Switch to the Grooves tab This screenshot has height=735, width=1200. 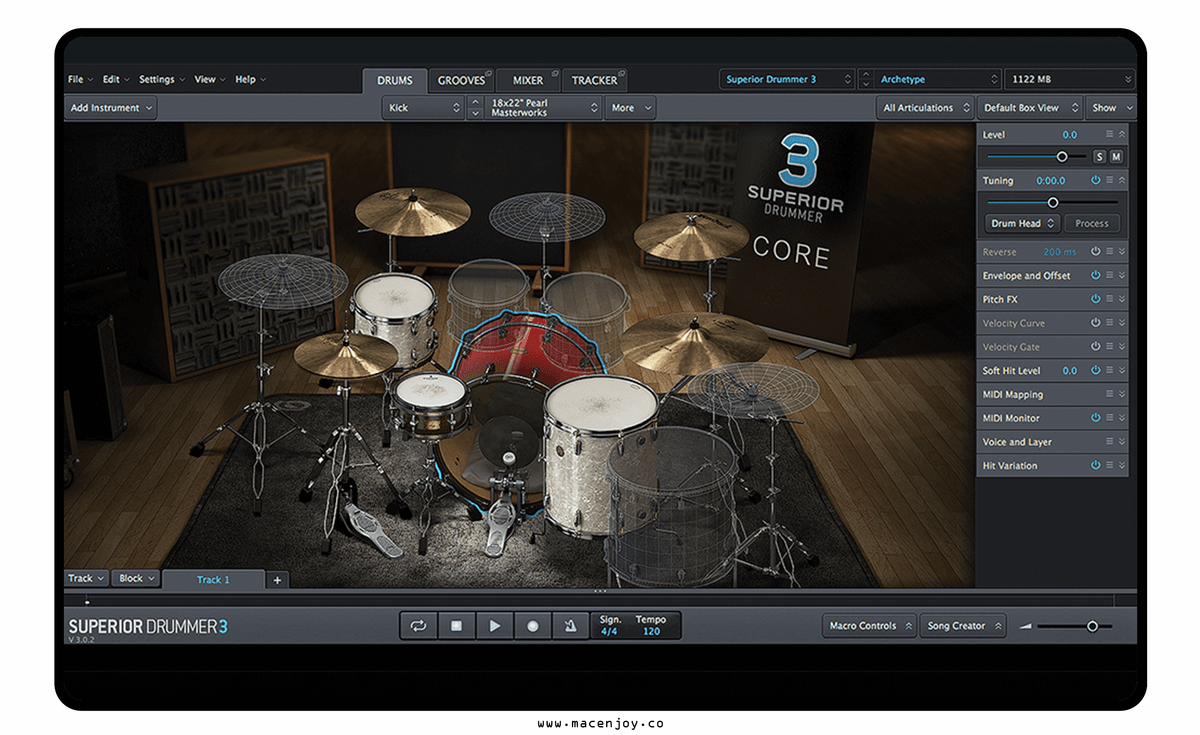(x=463, y=81)
